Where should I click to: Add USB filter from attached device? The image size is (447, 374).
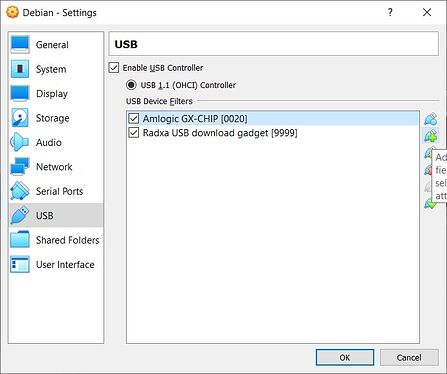430,136
